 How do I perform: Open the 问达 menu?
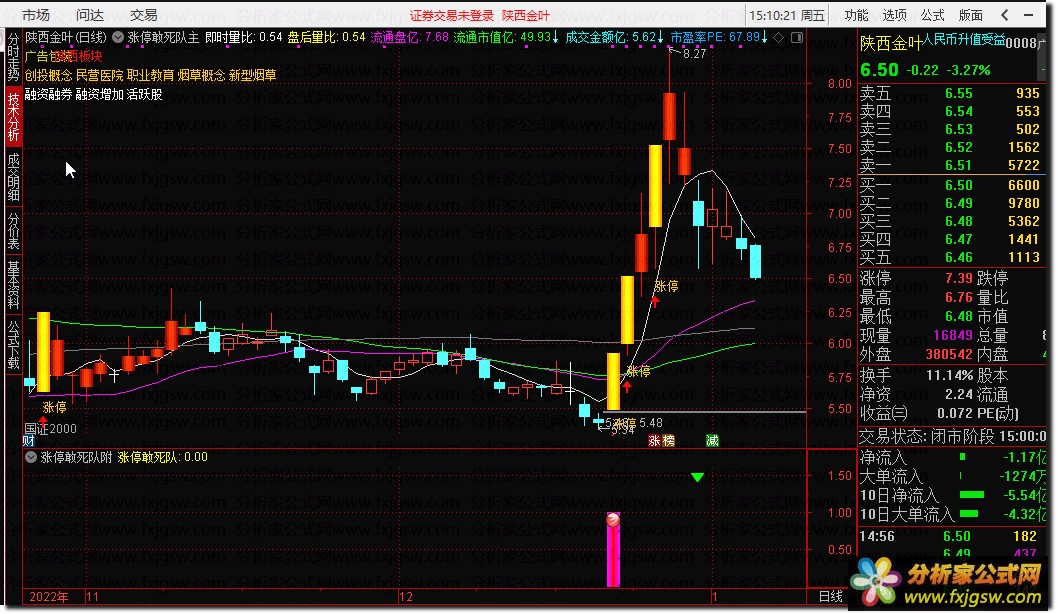90,15
